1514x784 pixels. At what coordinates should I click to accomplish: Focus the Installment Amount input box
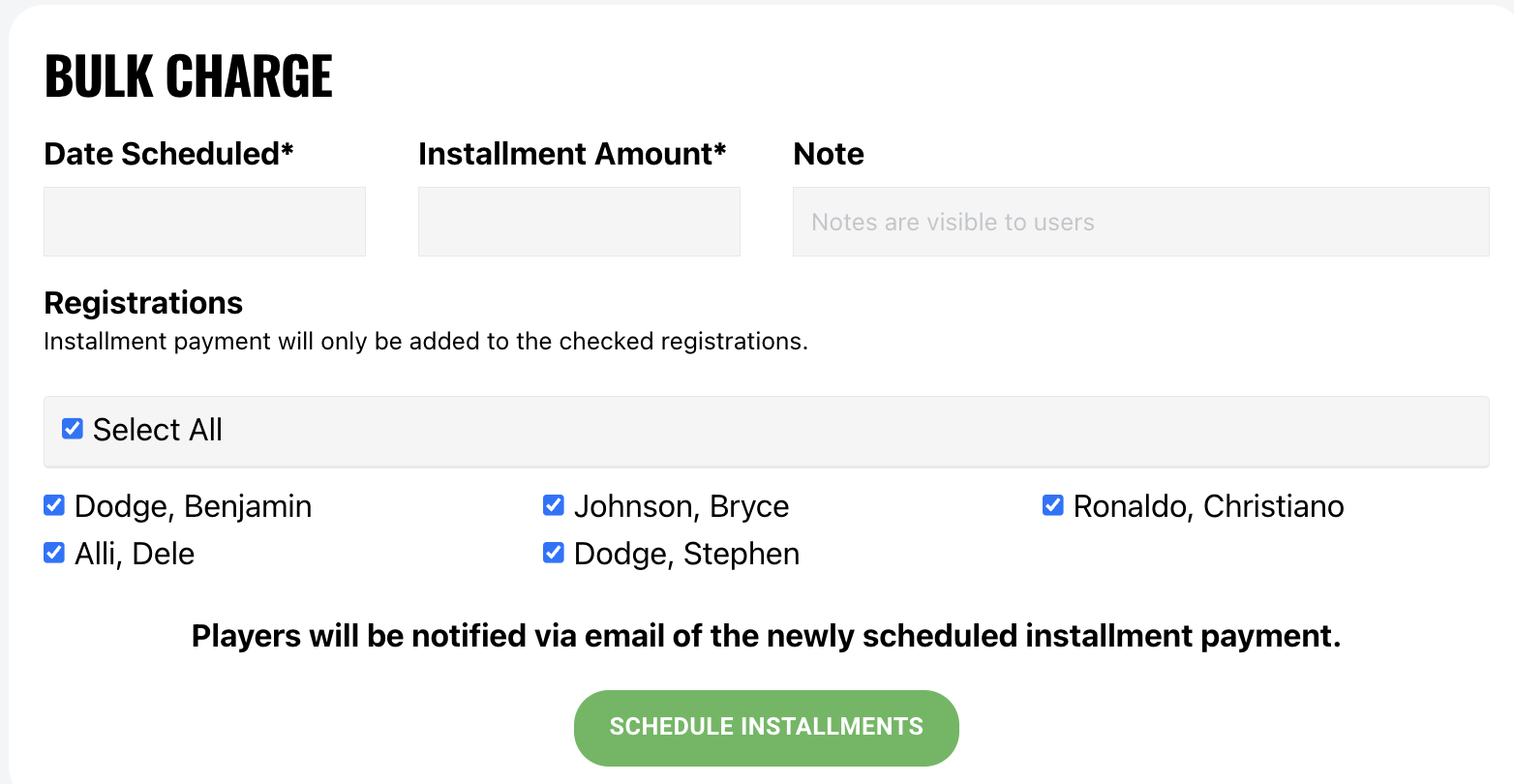click(x=579, y=222)
